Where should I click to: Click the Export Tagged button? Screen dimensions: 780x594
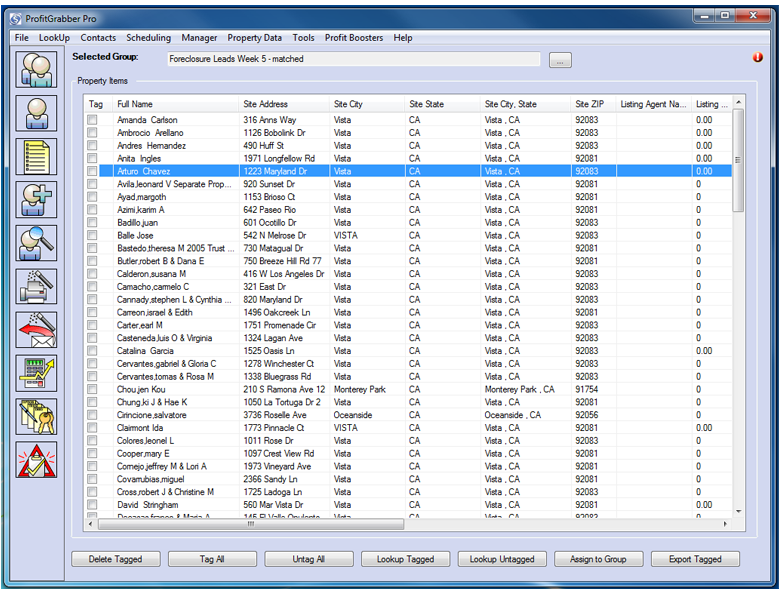tap(695, 559)
